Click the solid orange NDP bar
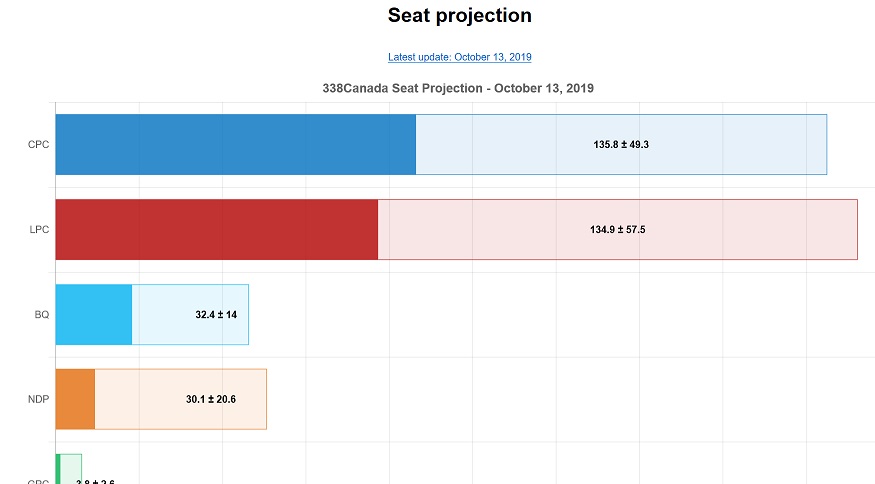The width and height of the screenshot is (875, 484). click(75, 399)
